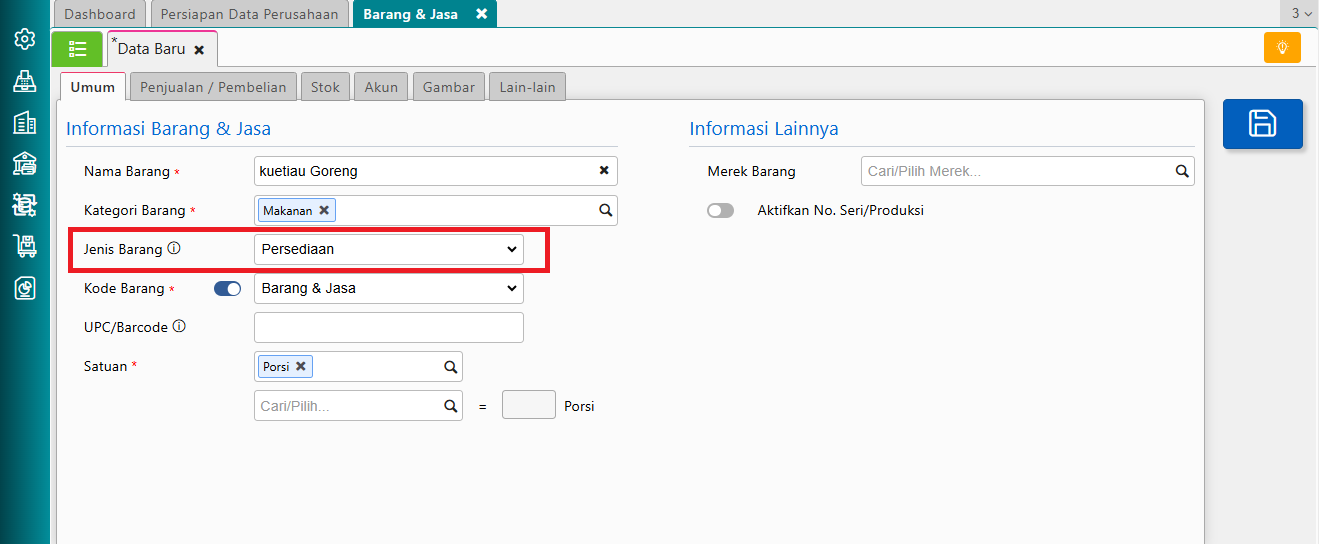Image resolution: width=1320 pixels, height=544 pixels.
Task: Close the Barang & Jasa tab
Action: [481, 14]
